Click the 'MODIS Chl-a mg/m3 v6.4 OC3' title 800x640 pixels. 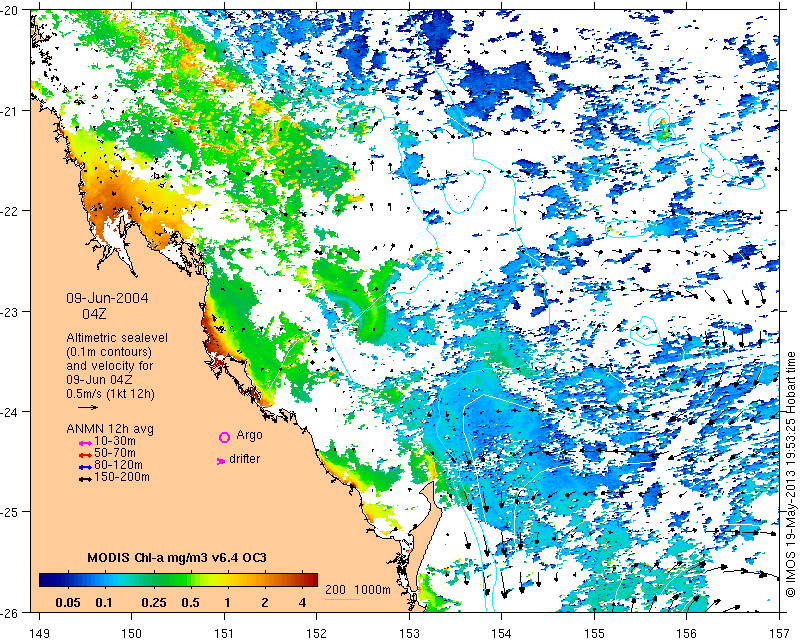pos(177,557)
